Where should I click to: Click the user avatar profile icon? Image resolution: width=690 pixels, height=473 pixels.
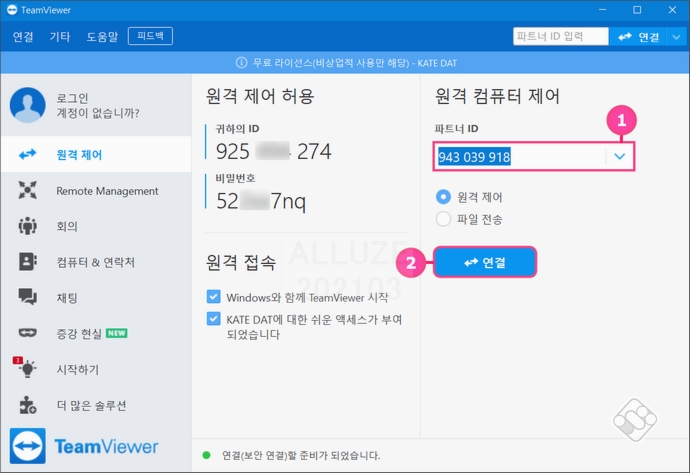click(x=27, y=105)
